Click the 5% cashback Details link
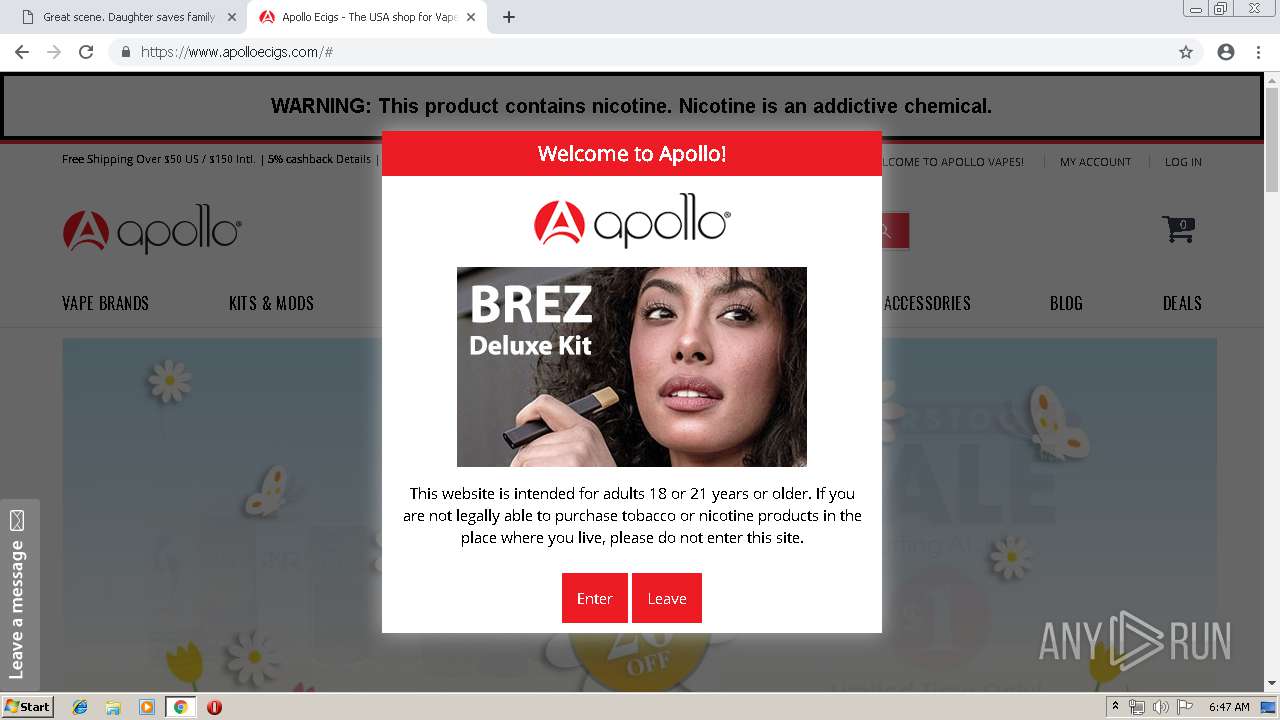1280x720 pixels. tap(319, 159)
